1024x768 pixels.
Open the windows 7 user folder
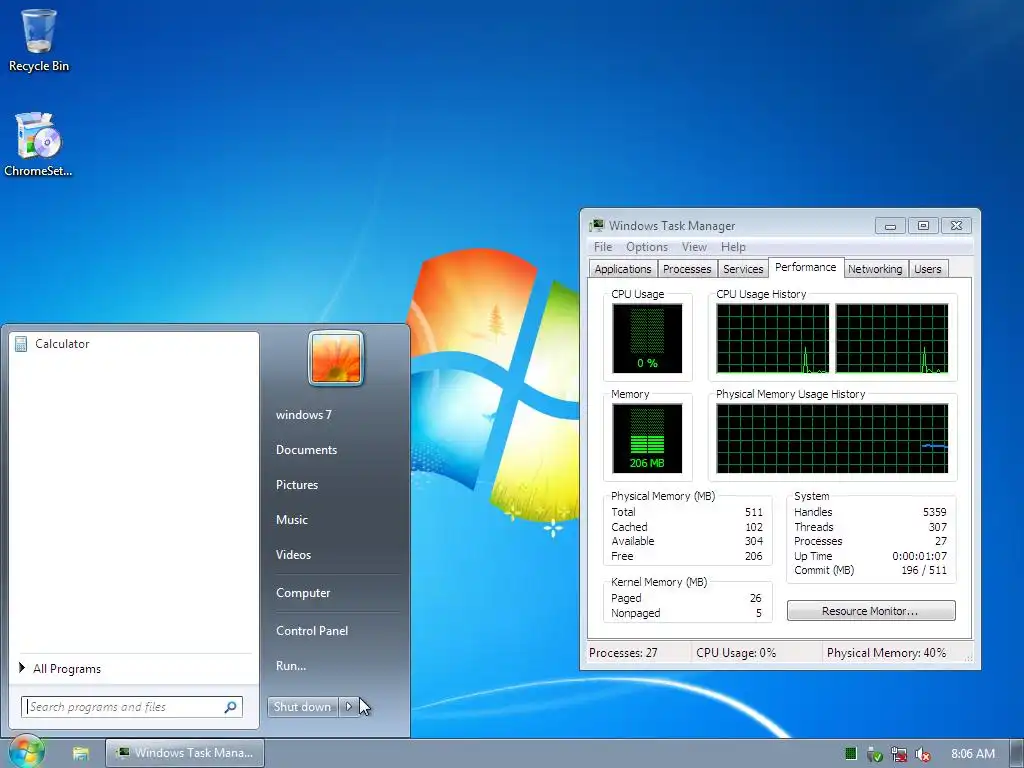click(x=304, y=415)
